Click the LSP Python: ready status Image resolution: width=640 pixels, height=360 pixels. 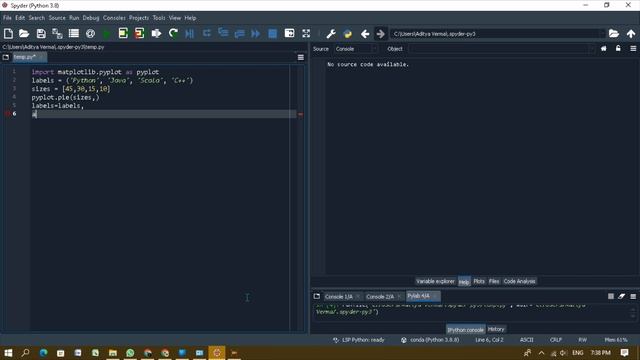[359, 340]
